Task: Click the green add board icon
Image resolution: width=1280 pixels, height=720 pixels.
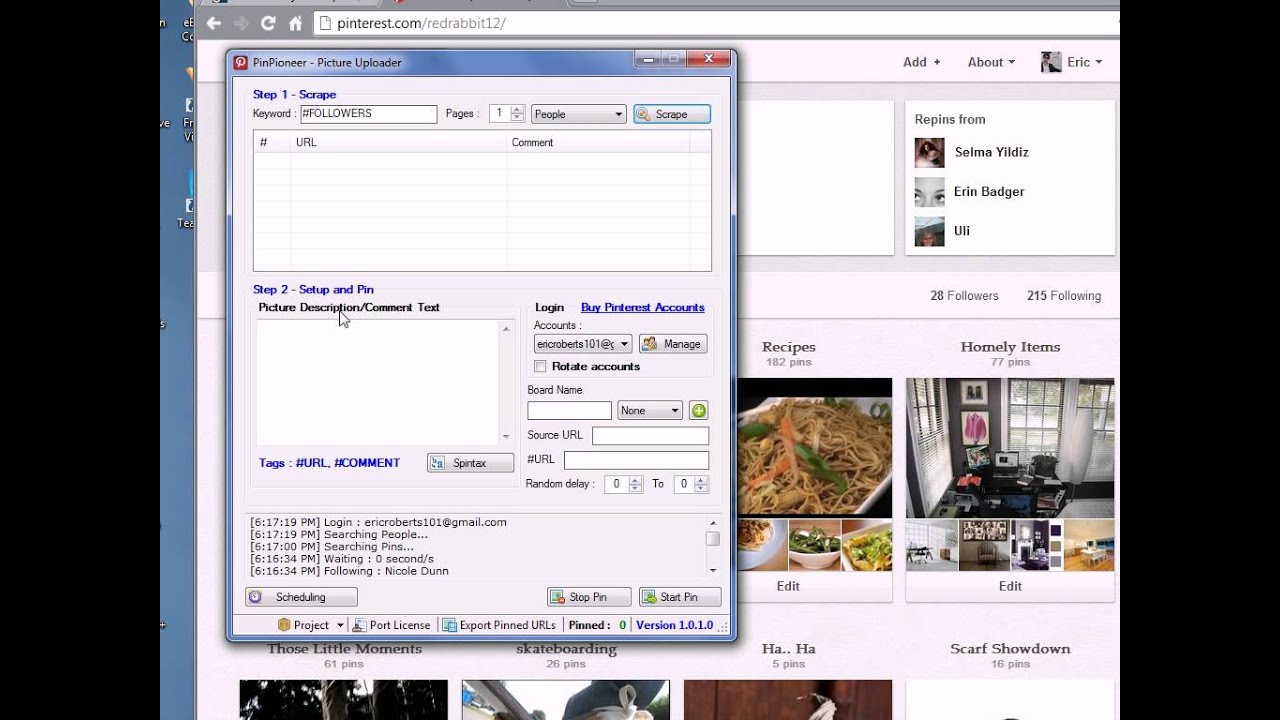Action: (x=699, y=411)
